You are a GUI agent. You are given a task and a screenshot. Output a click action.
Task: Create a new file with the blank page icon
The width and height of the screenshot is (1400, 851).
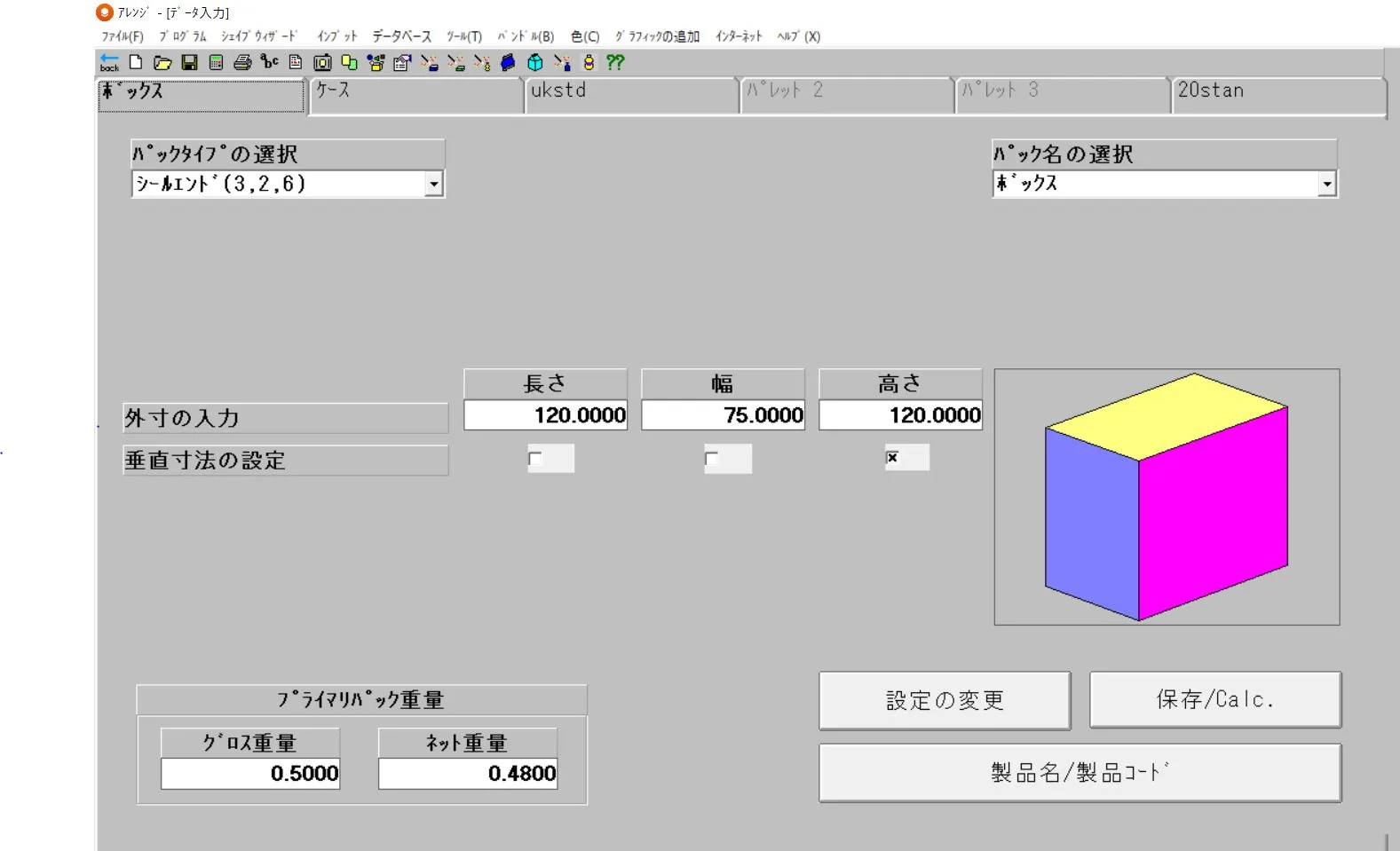136,62
